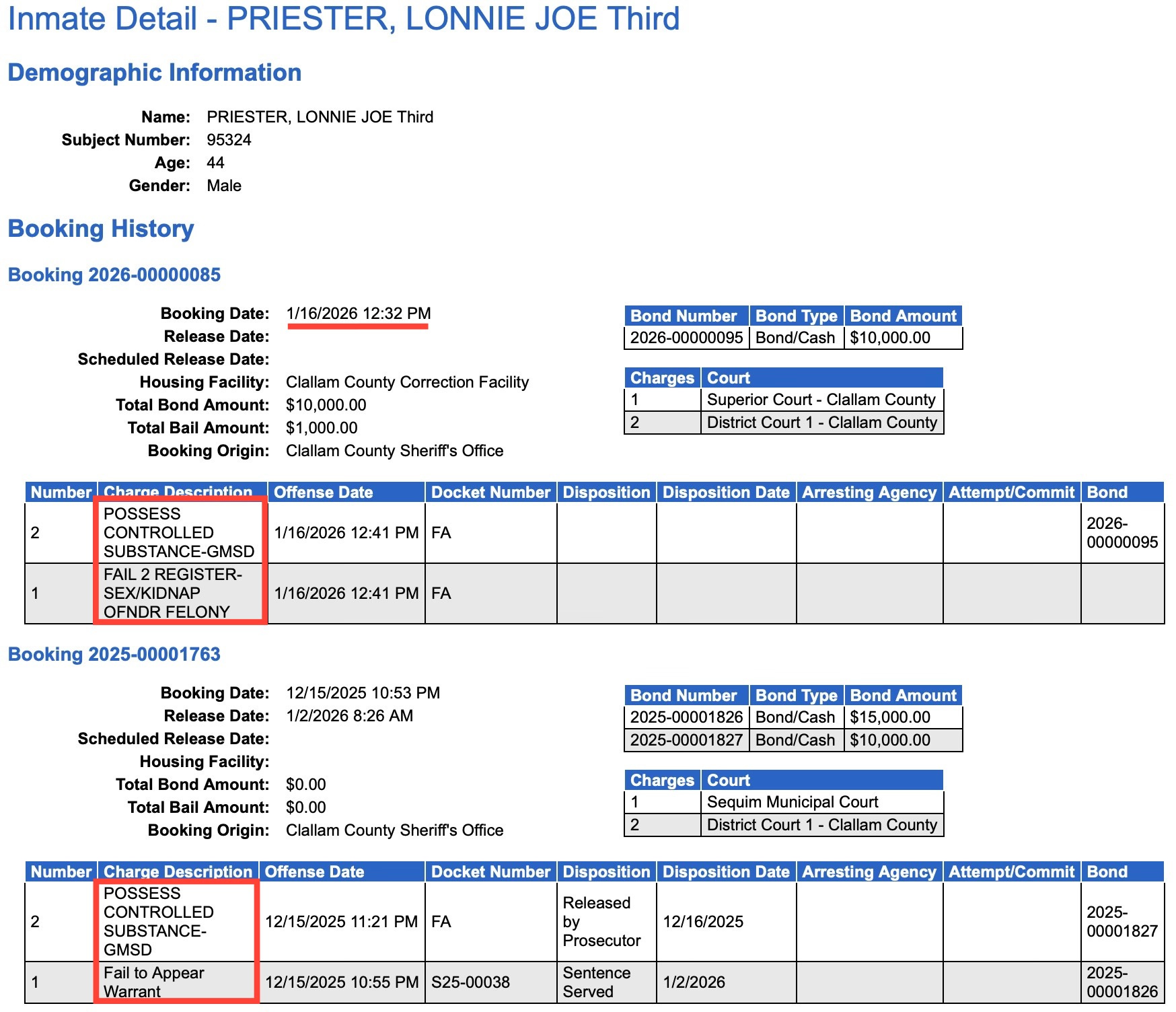Click Offense Date header in first booking table
The image size is (1176, 1012).
[346, 492]
